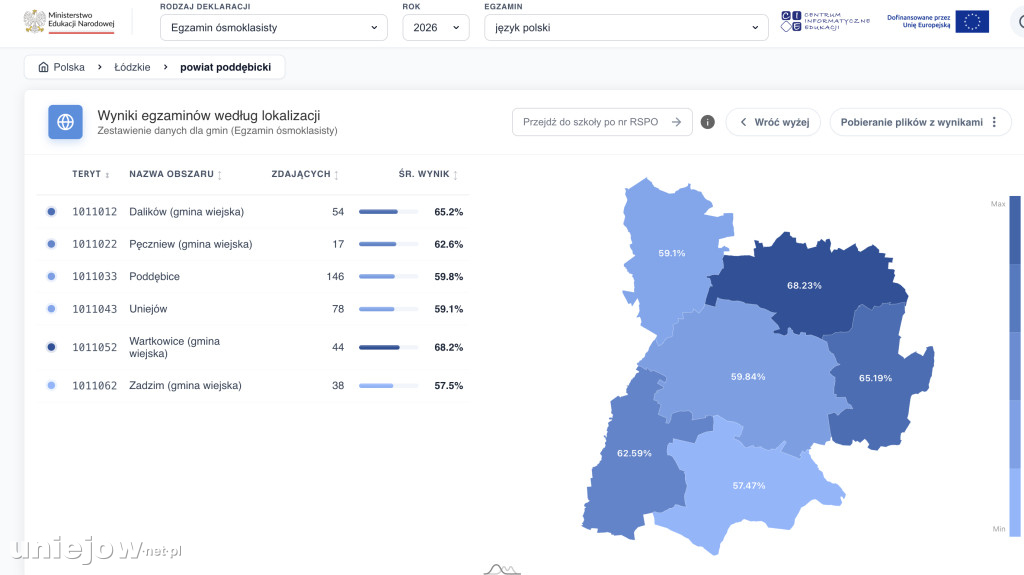
Task: Sort by Śr. wynik column
Action: pyautogui.click(x=428, y=174)
